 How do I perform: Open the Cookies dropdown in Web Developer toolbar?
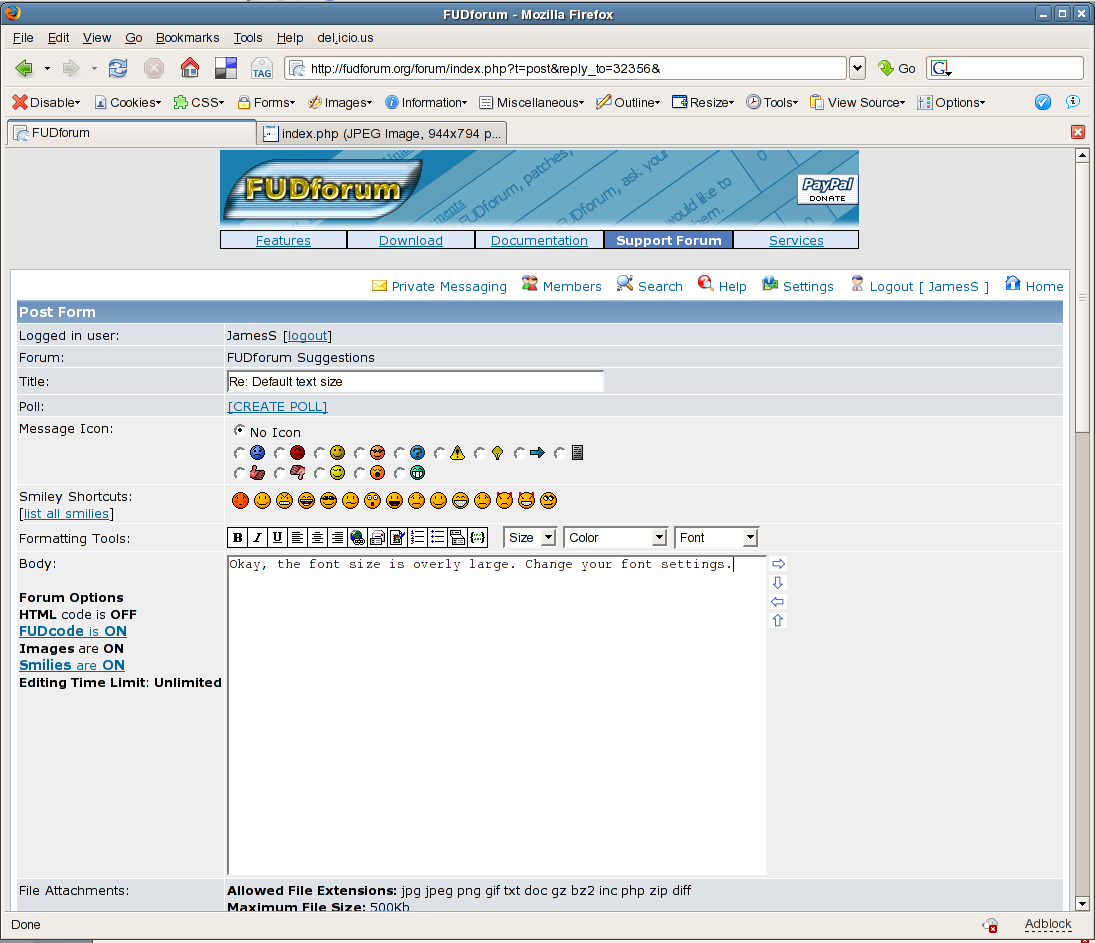128,103
